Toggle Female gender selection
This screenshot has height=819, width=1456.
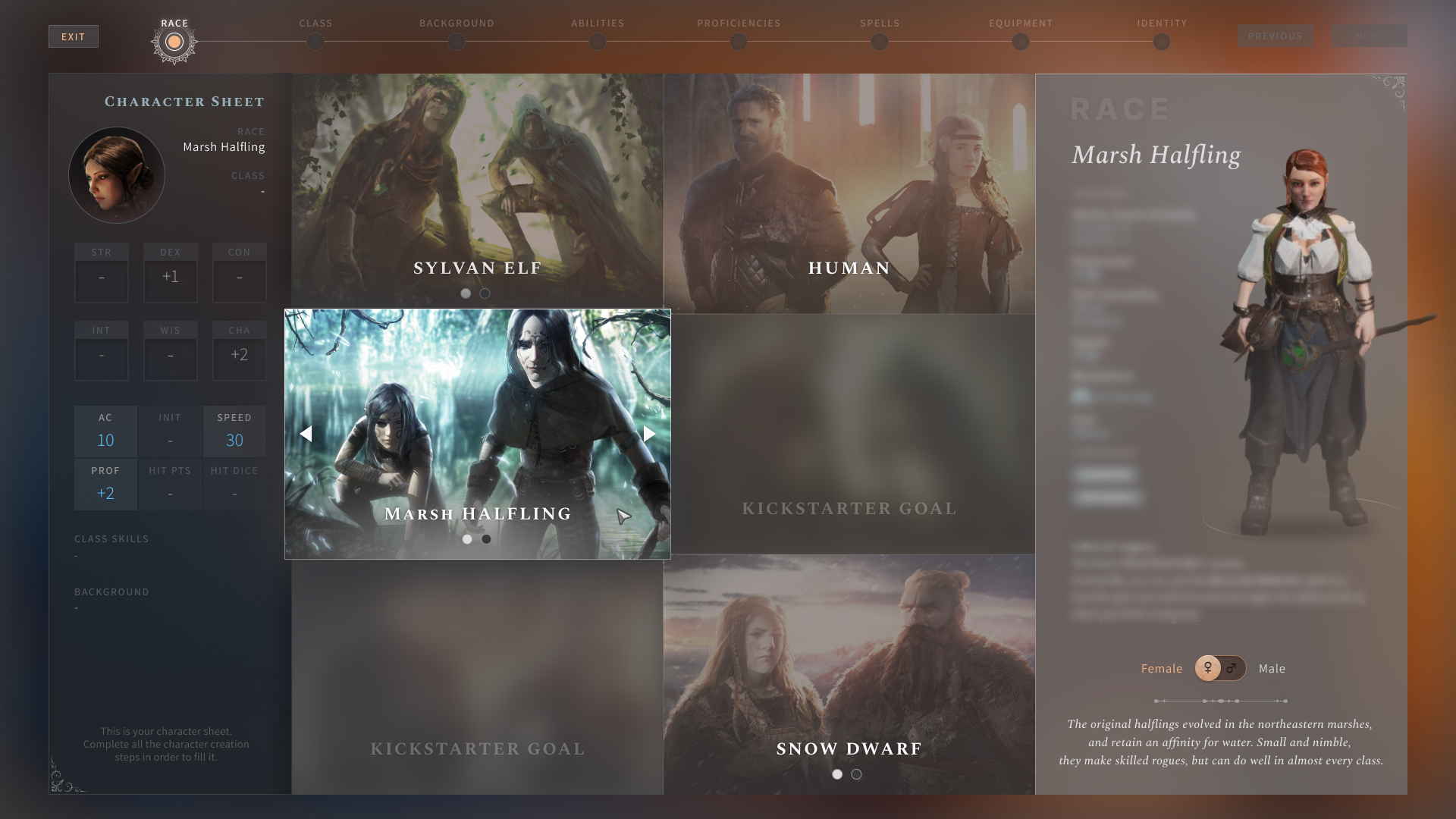click(1209, 668)
